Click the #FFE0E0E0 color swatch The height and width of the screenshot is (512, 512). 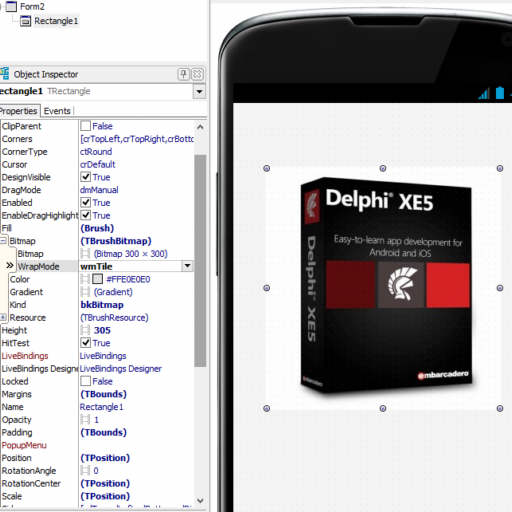coord(97,279)
